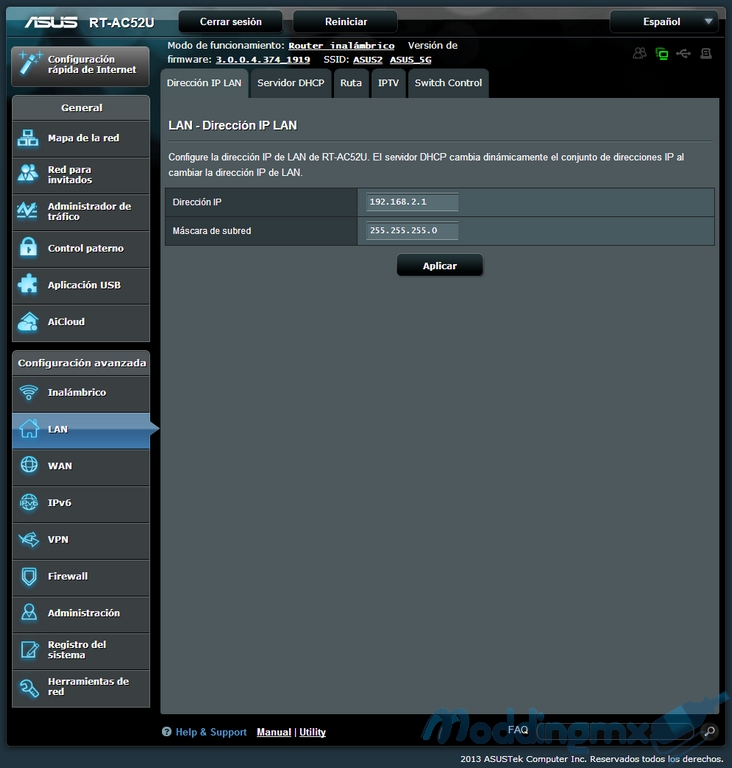Apply the LAN IP settings with Aplicar

pos(439,265)
